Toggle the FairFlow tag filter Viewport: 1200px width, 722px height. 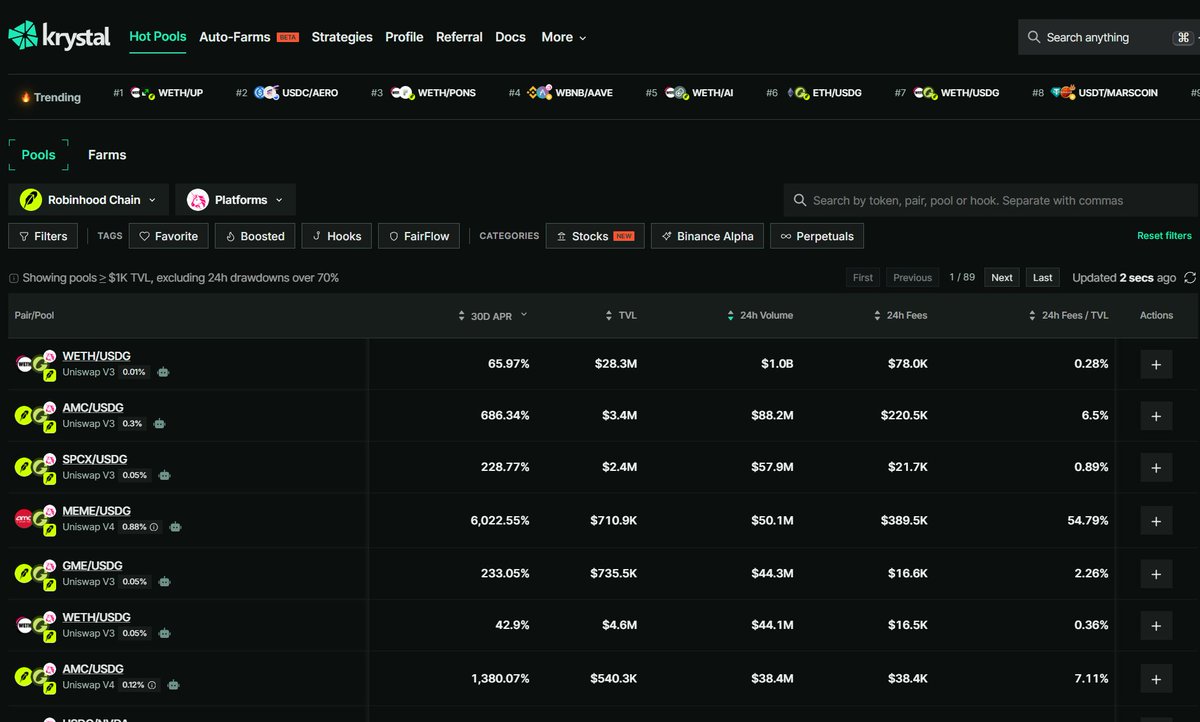(419, 236)
